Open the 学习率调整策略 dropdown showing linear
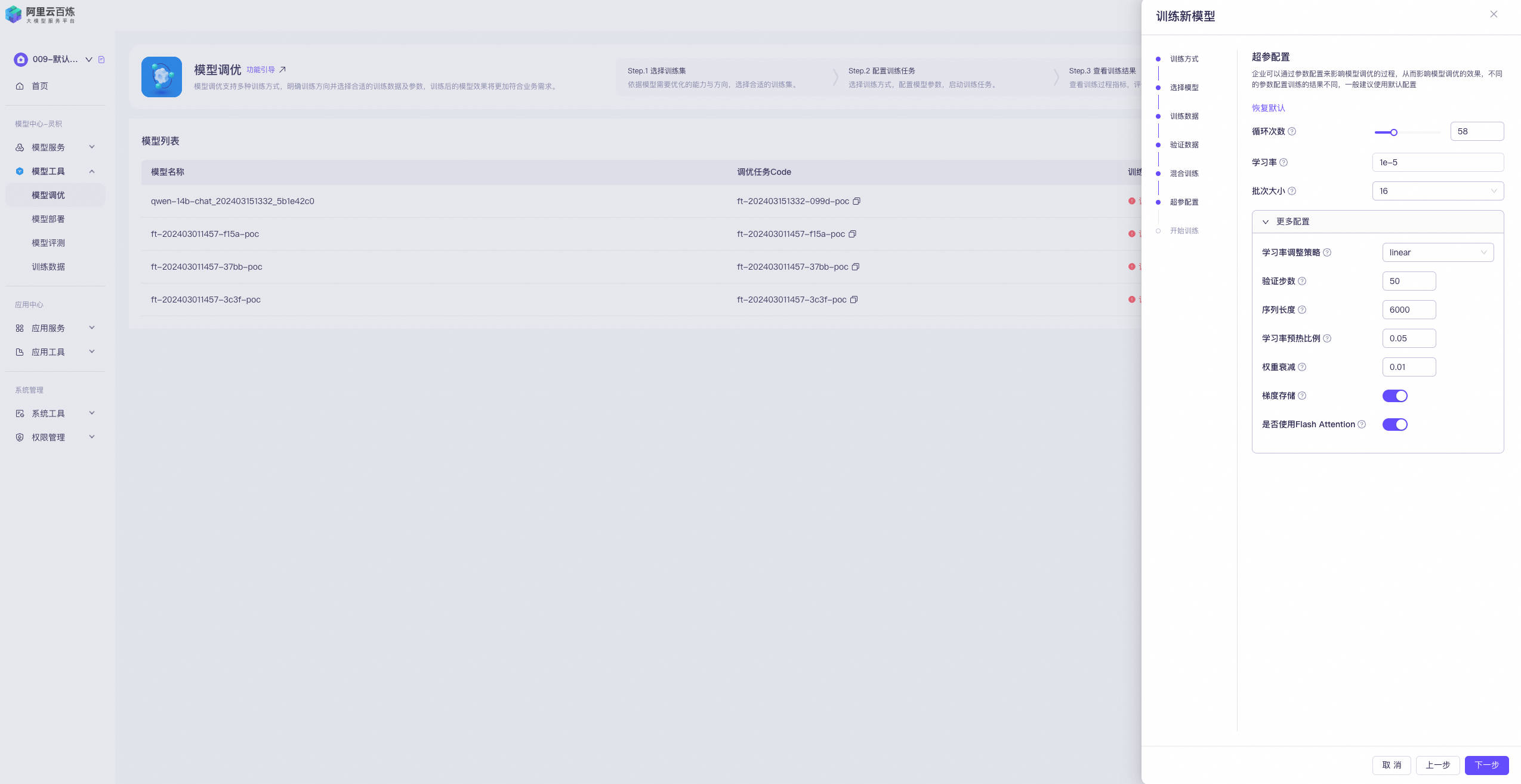This screenshot has width=1521, height=784. 1438,252
